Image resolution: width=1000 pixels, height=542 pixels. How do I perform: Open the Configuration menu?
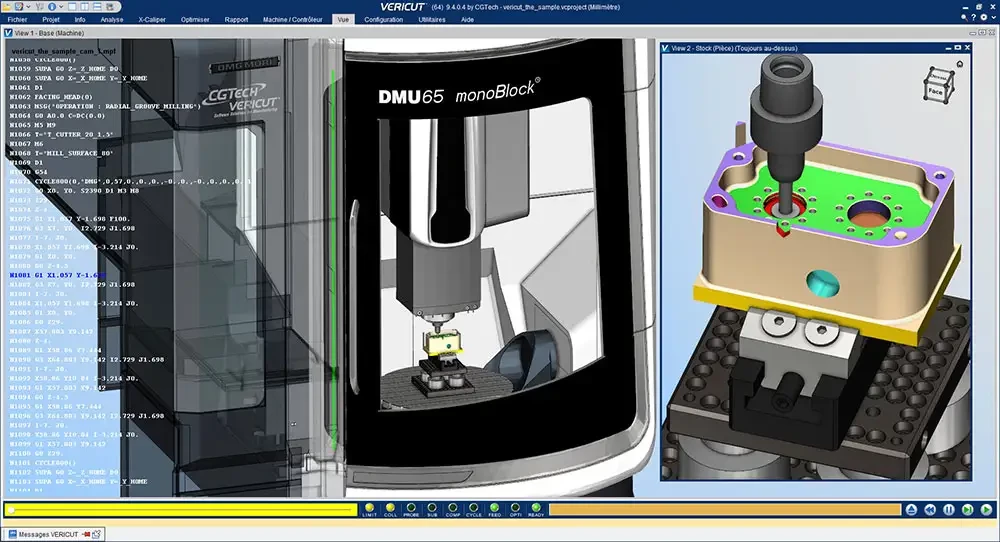pos(383,20)
